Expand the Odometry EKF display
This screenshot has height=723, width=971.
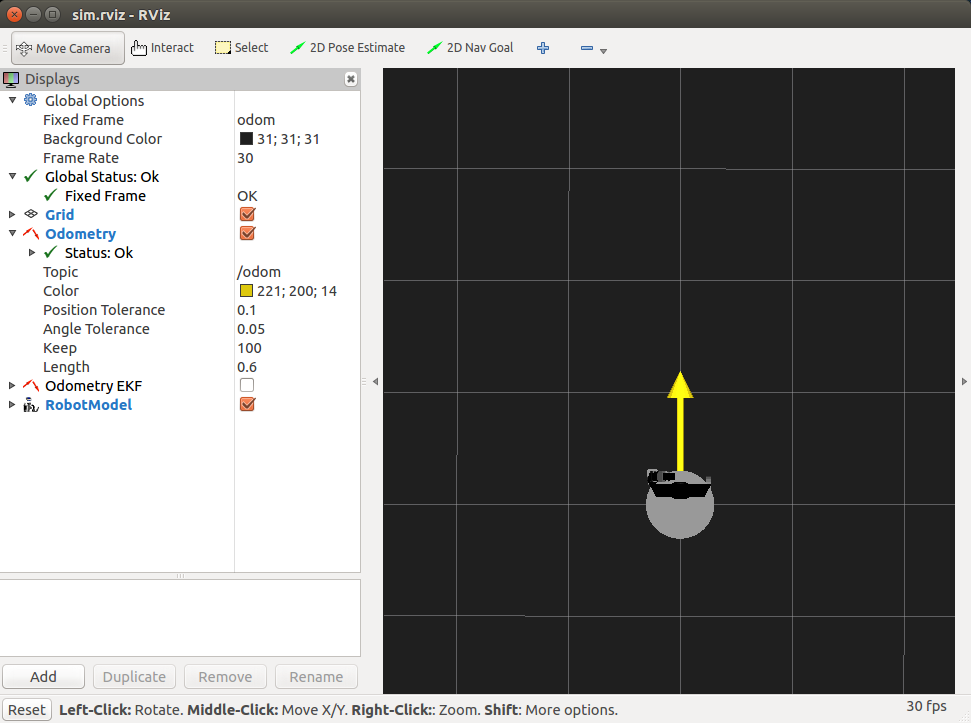12,385
